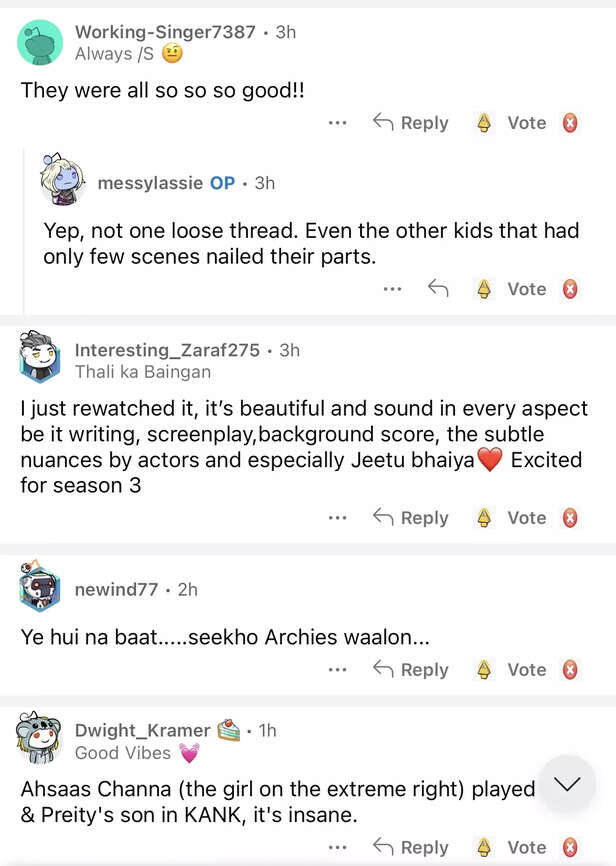Downvote messylassie's reply
This screenshot has height=866, width=616.
570,289
